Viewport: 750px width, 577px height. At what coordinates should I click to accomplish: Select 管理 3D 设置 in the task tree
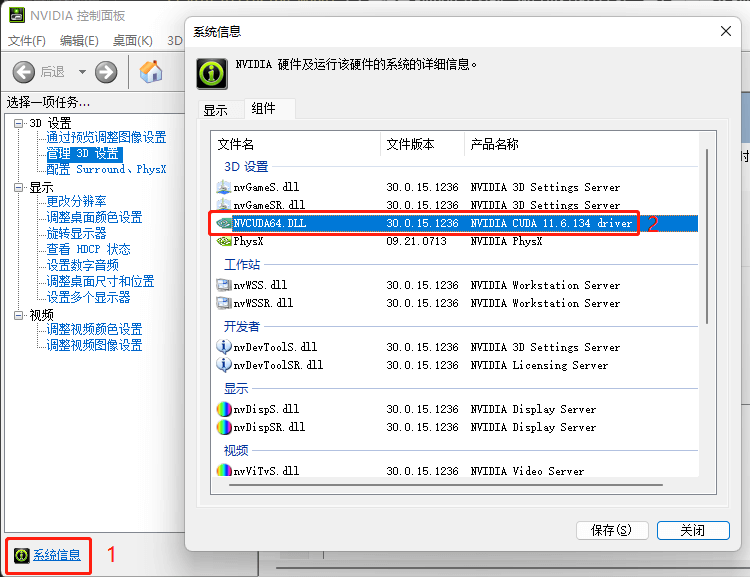(84, 154)
